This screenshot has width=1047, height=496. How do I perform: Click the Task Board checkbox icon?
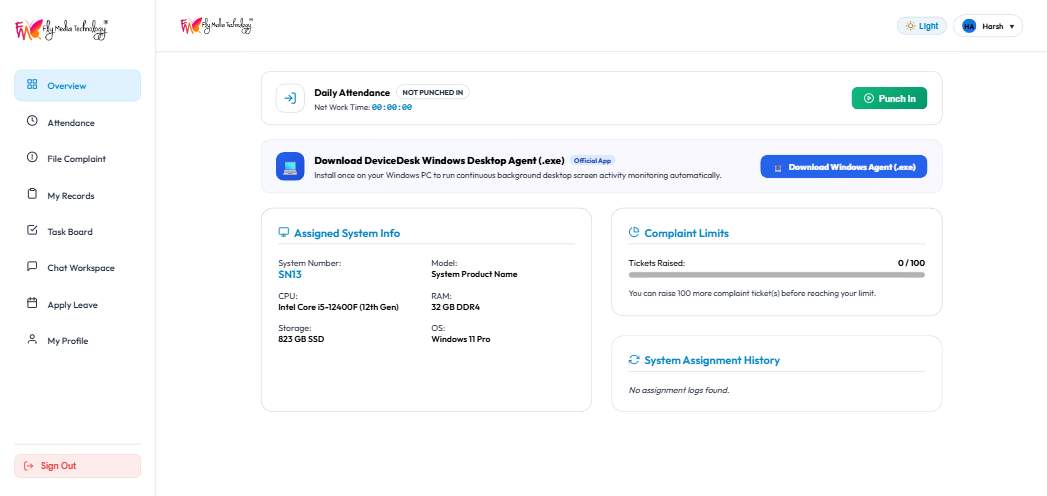pos(32,230)
